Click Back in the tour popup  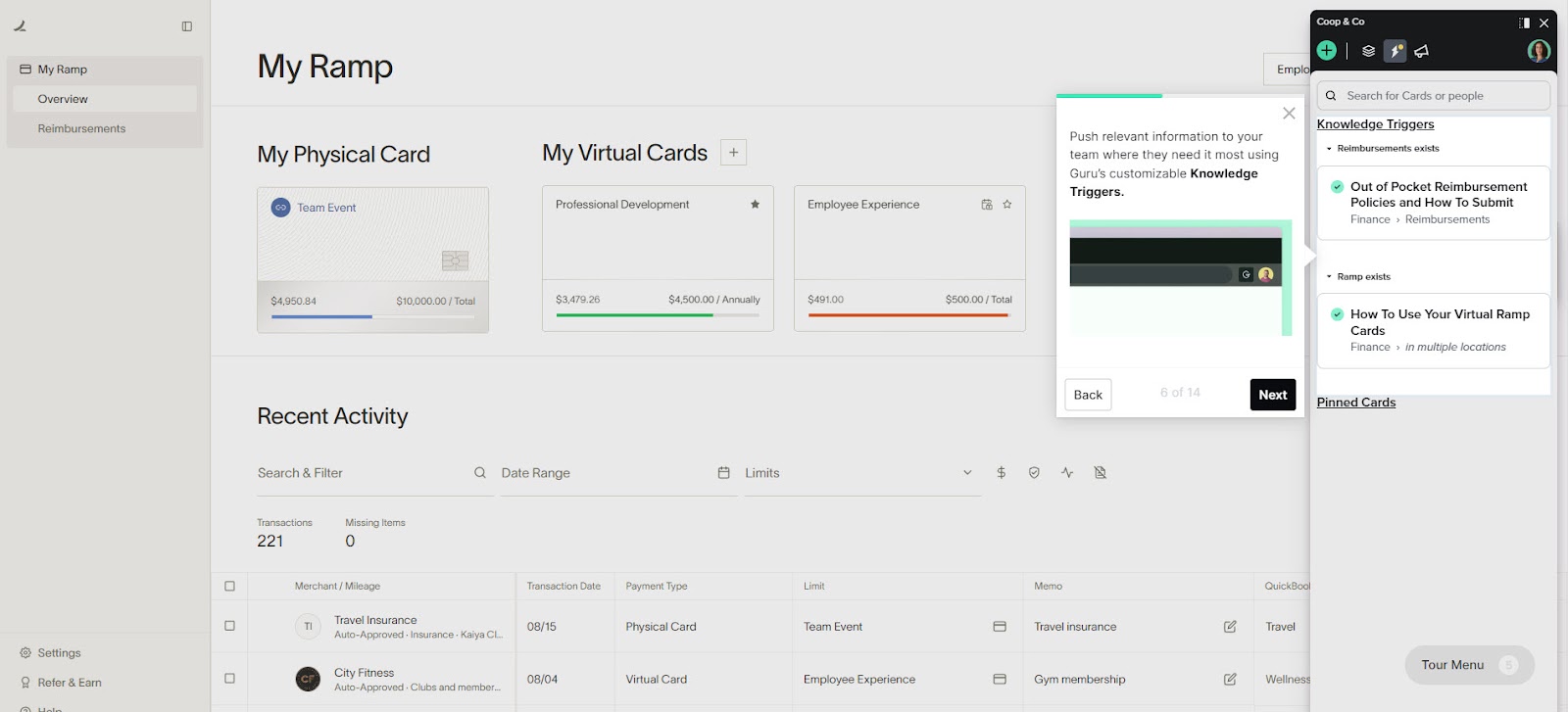pyautogui.click(x=1088, y=395)
